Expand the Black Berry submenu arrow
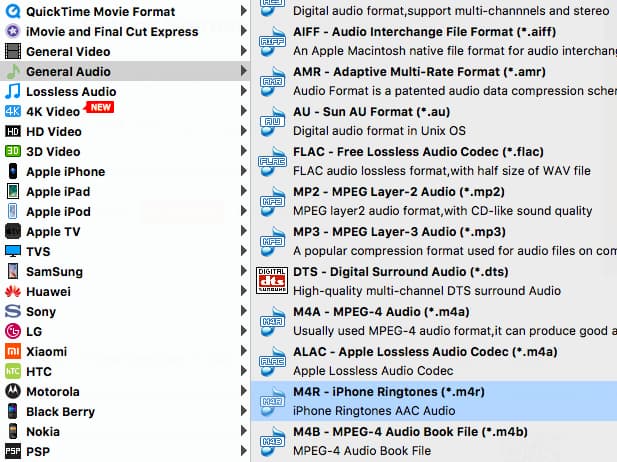Image resolution: width=617 pixels, height=462 pixels. pos(244,411)
